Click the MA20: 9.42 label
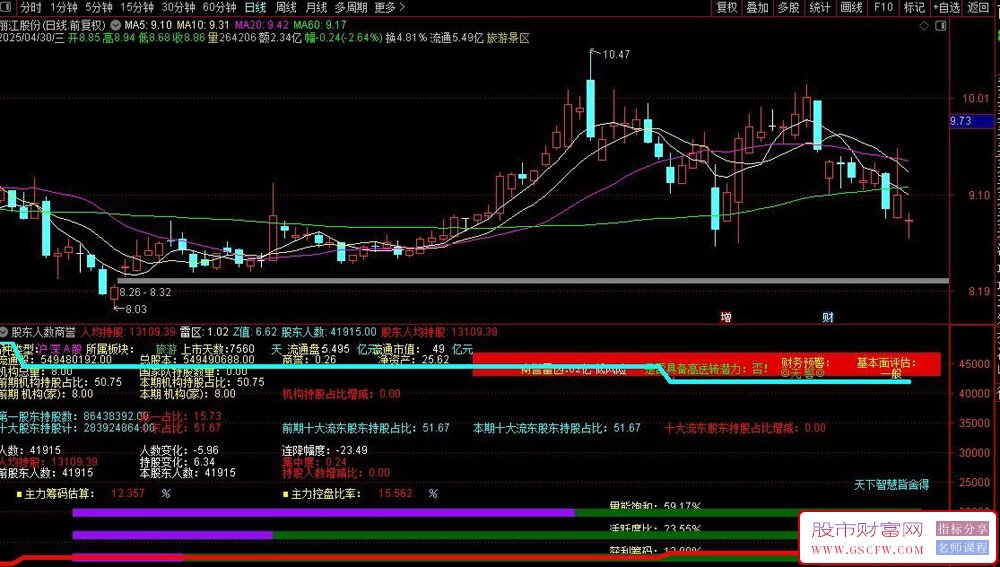 [261, 26]
